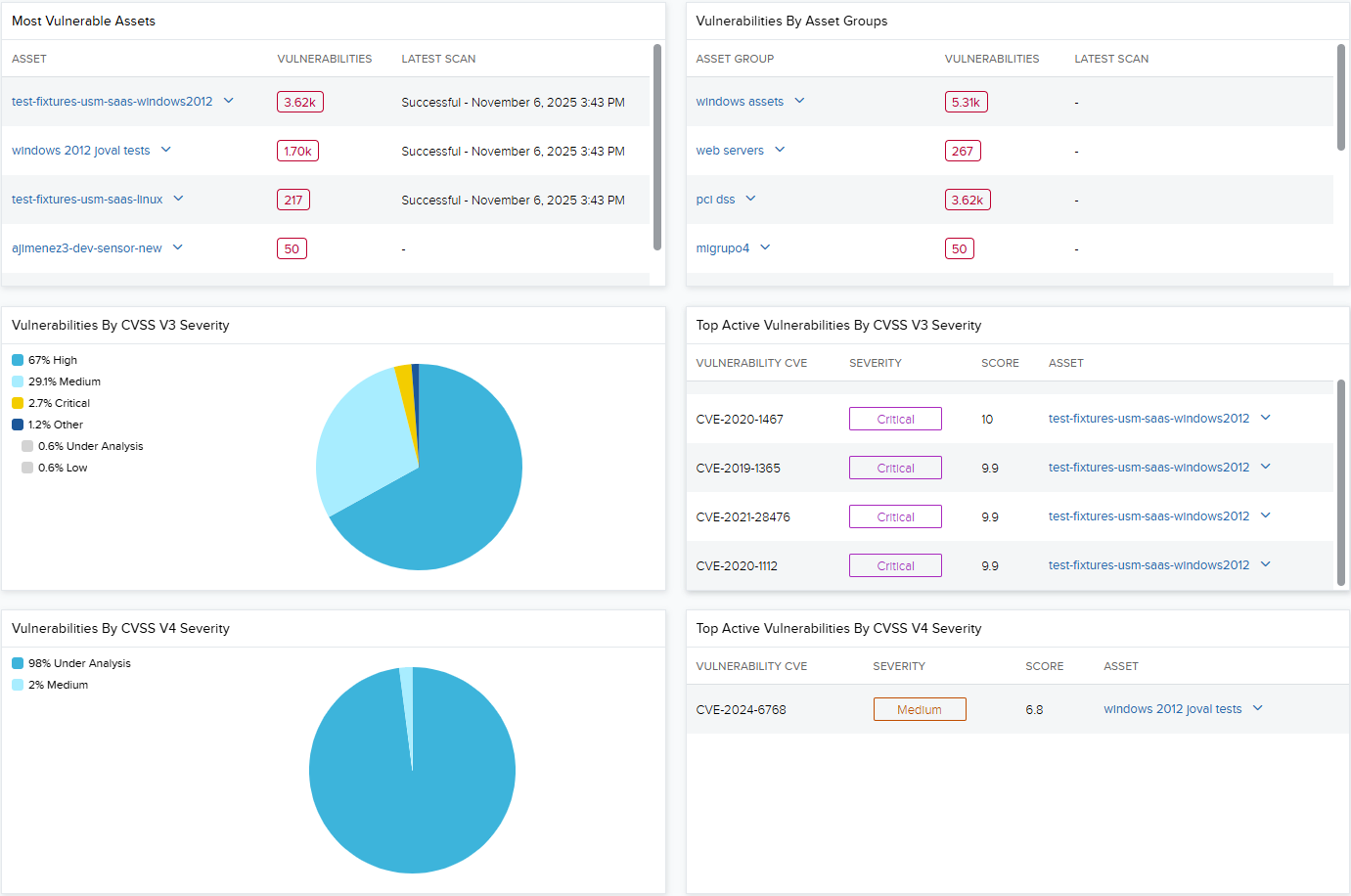Click the 2.7% Critical legend swatch
Screen dimensions: 1351x896
(18, 403)
